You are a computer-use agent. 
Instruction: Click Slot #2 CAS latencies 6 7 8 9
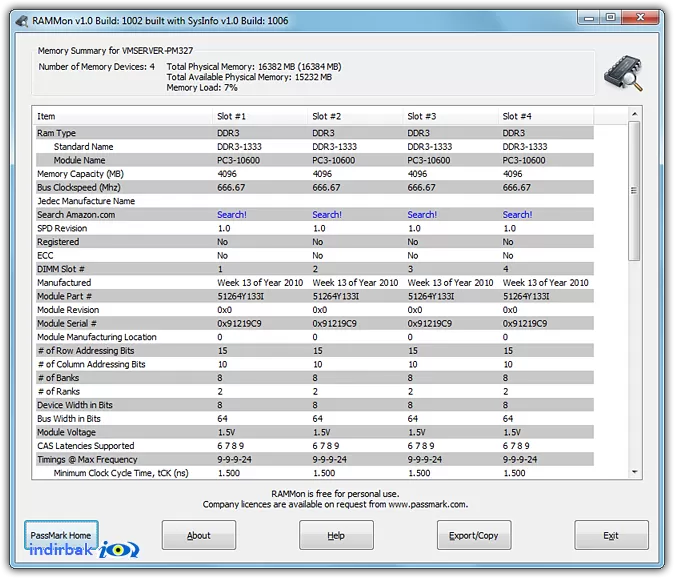click(326, 446)
